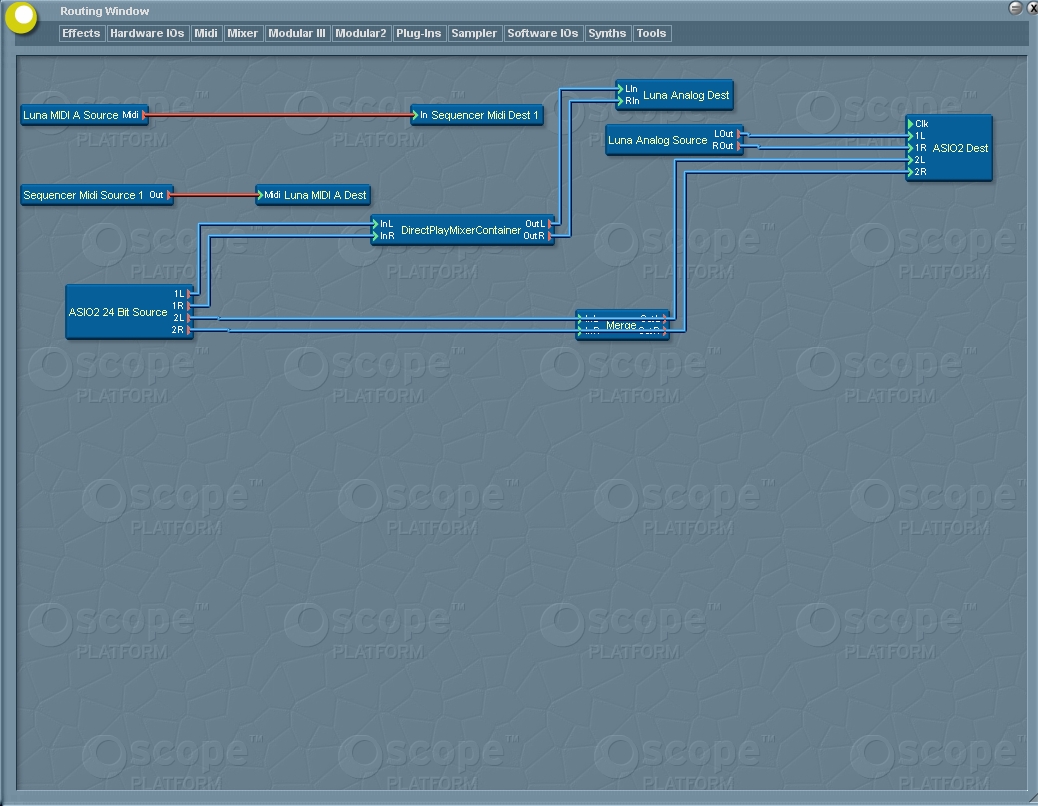This screenshot has width=1038, height=806.
Task: Click the 1L input port of ASIO2 Dest
Action: (x=911, y=136)
